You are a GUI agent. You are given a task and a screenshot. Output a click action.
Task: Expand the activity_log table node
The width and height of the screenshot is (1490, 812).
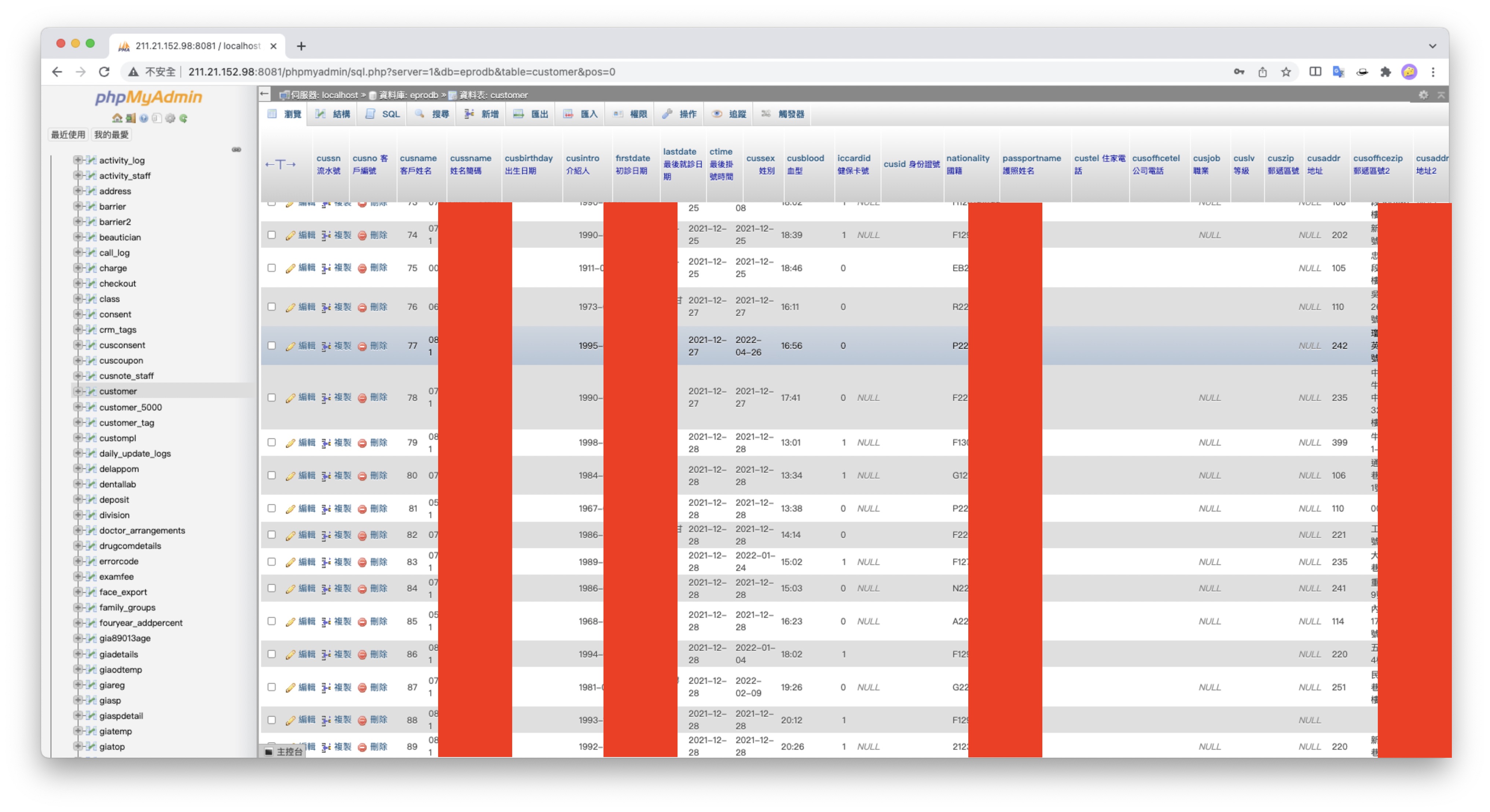tap(77, 160)
